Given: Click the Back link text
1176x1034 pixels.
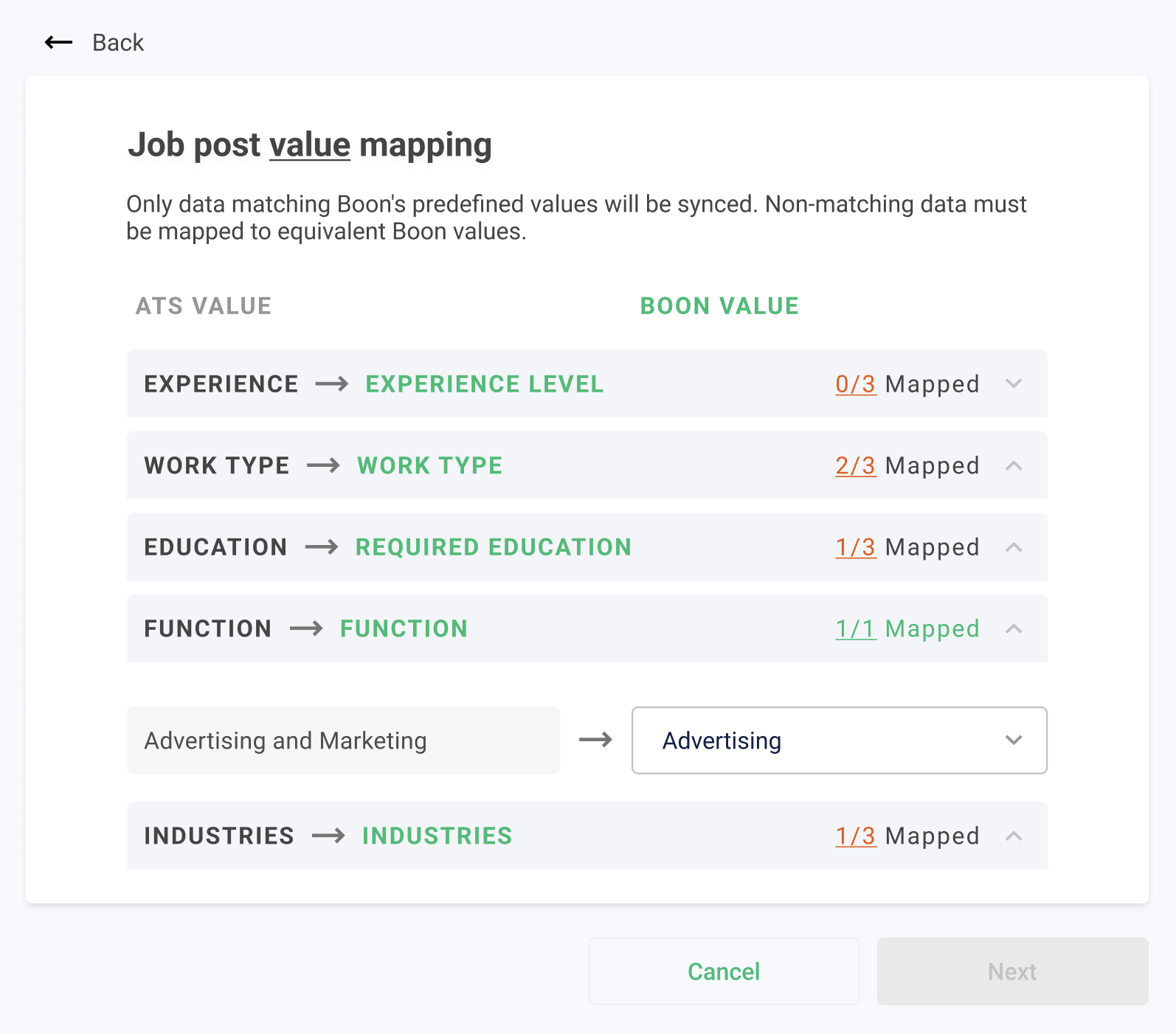Looking at the screenshot, I should click(x=118, y=43).
